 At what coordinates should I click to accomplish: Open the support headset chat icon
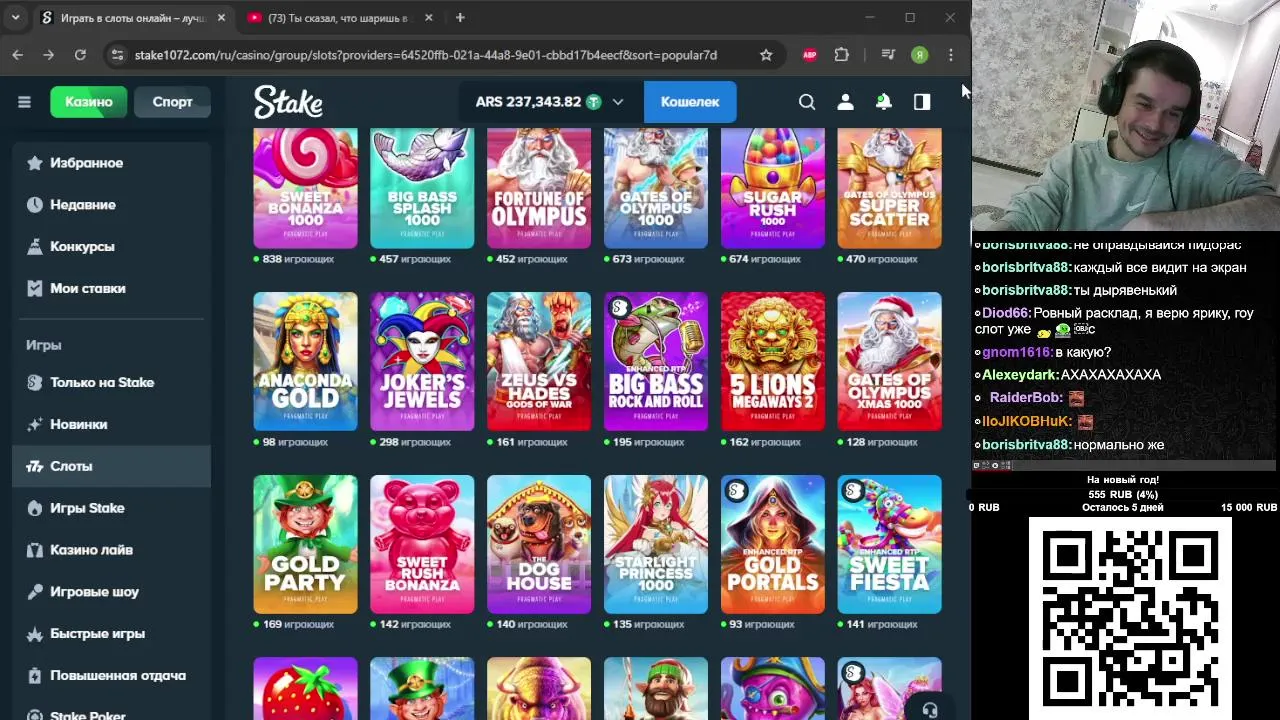(930, 710)
